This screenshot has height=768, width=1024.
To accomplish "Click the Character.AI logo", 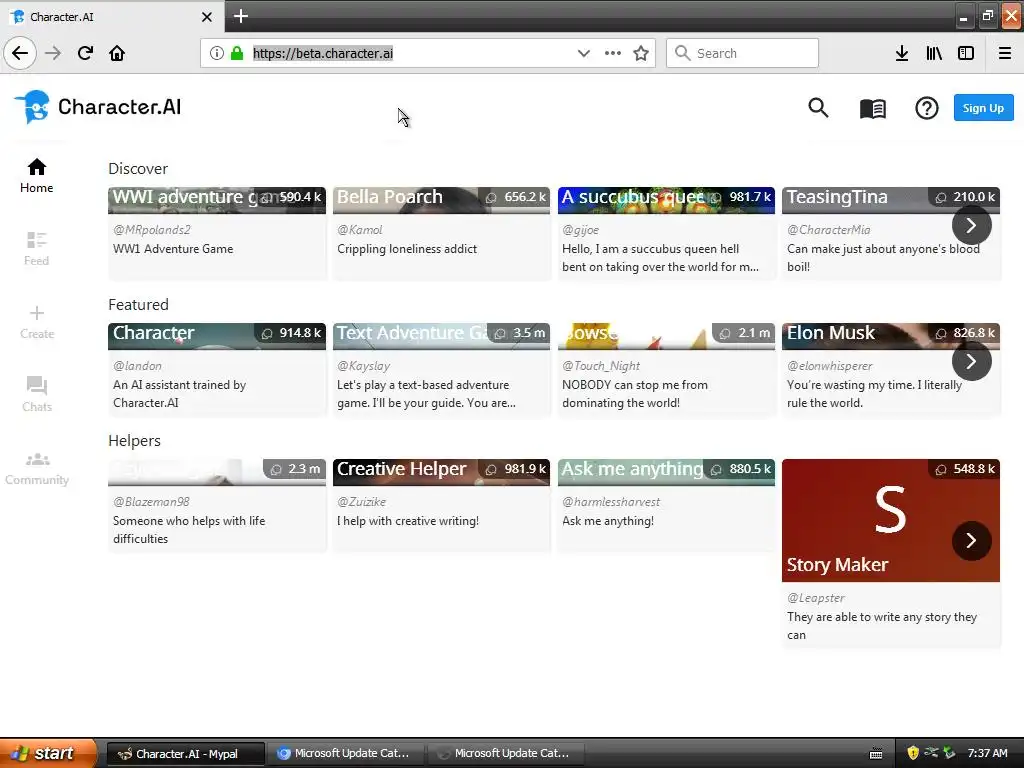I will coord(98,107).
